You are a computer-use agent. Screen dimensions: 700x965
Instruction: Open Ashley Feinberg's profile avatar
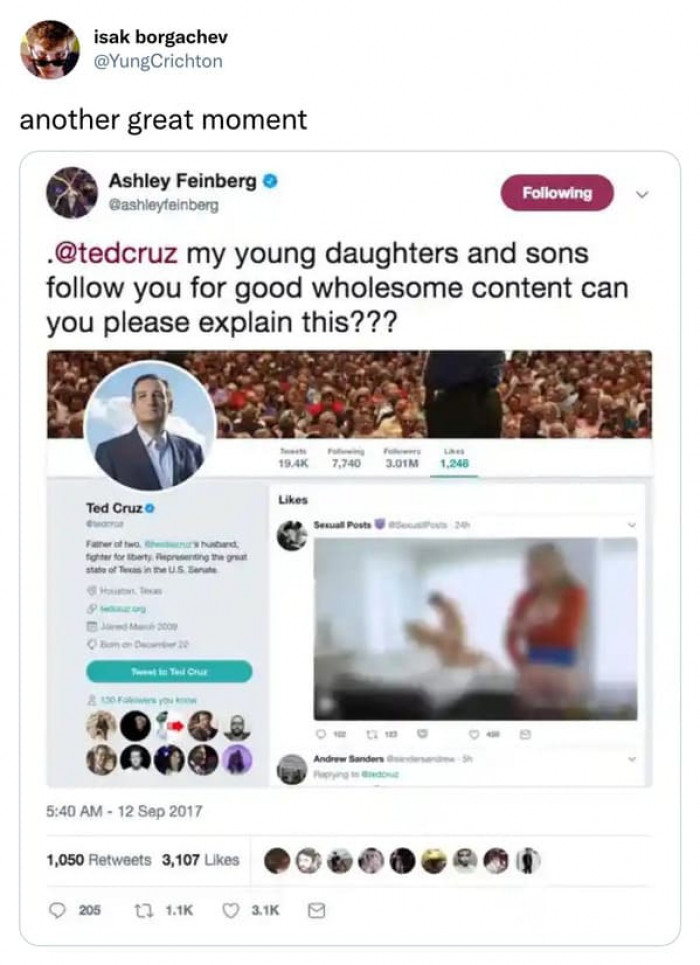coord(72,193)
